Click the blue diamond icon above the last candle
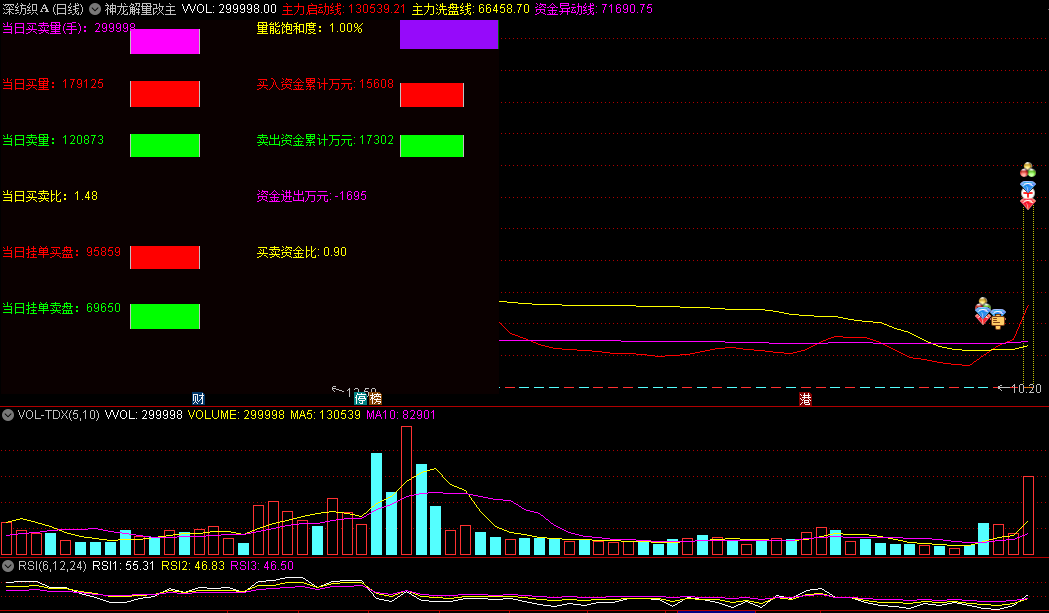Viewport: 1049px width, 613px height. click(x=1028, y=185)
